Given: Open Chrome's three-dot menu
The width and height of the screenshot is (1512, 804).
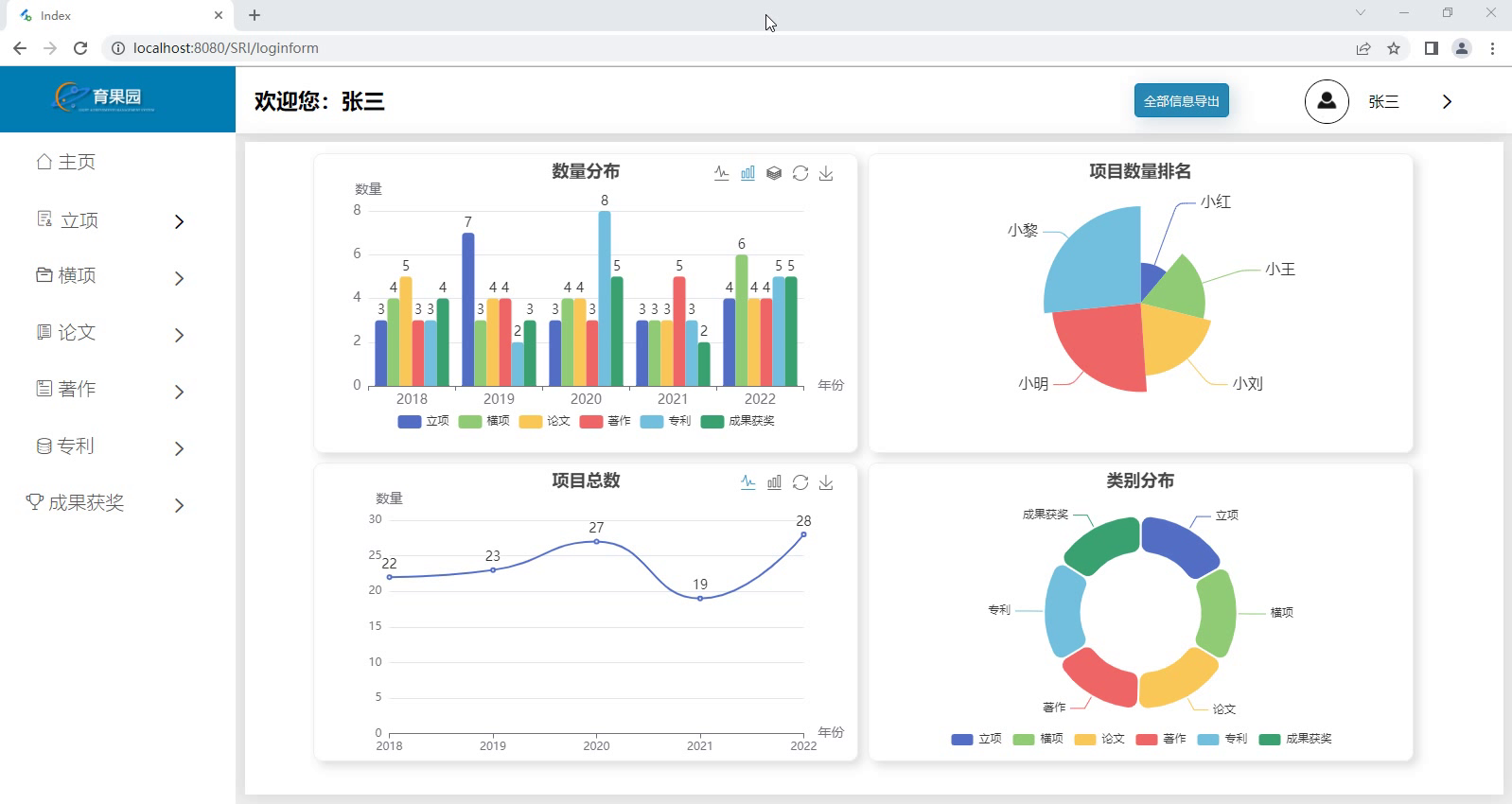Looking at the screenshot, I should pos(1492,48).
